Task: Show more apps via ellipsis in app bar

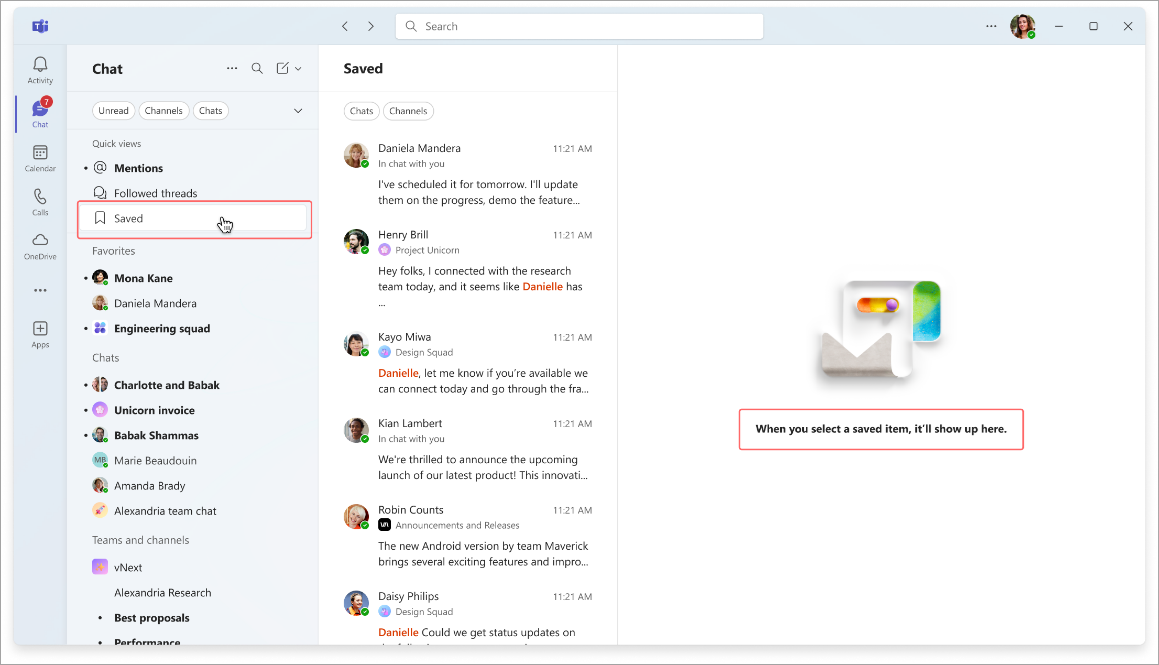Action: pyautogui.click(x=40, y=290)
